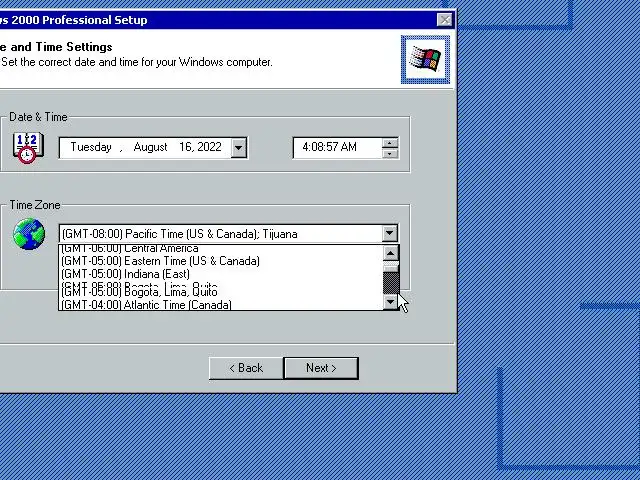This screenshot has width=640, height=480.
Task: Select Indiana (East) time zone
Action: point(221,274)
